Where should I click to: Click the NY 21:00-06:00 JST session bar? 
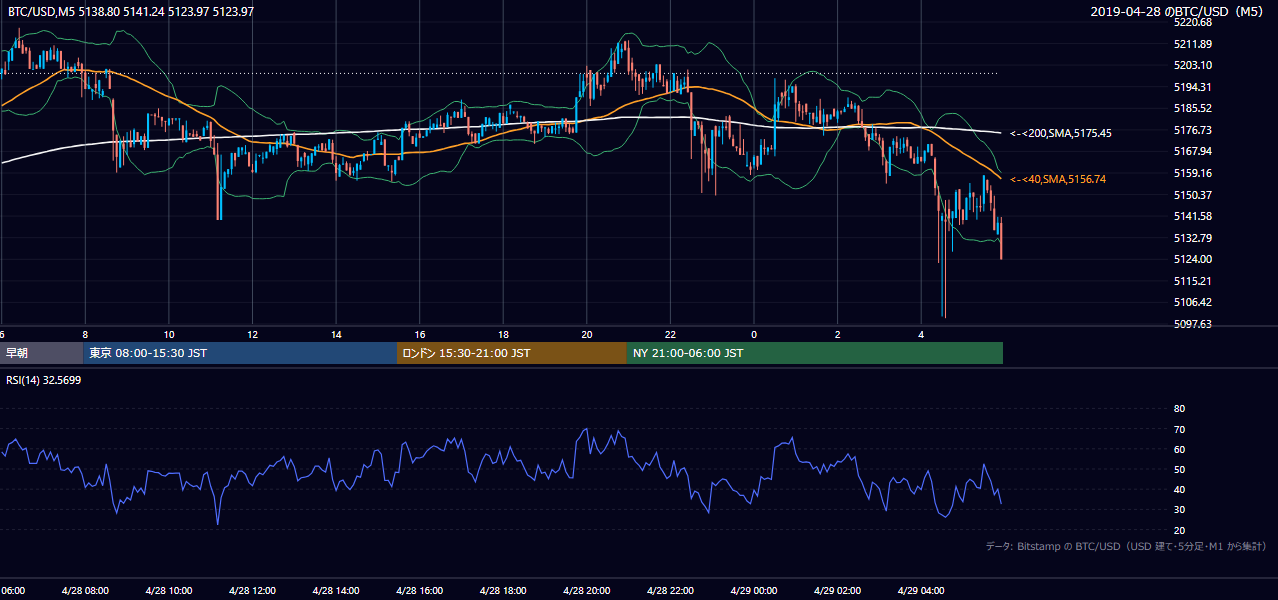815,353
